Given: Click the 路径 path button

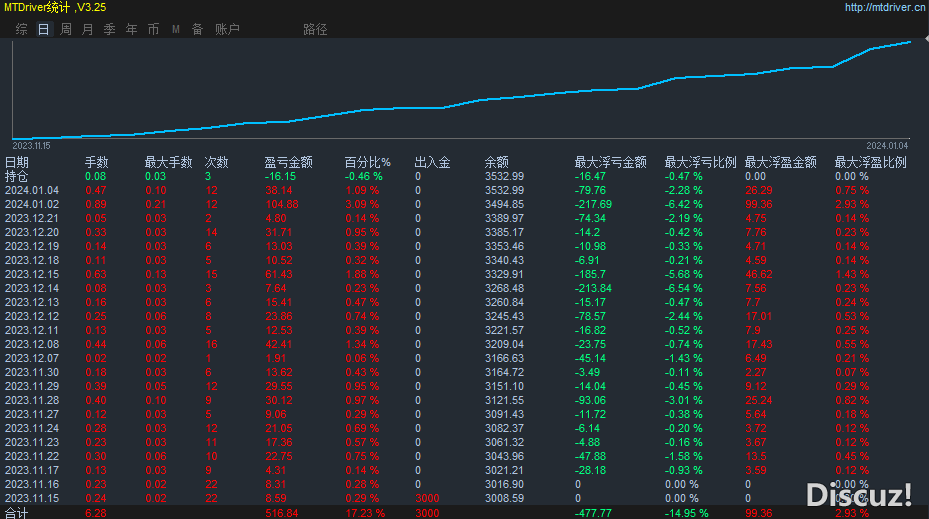Looking at the screenshot, I should (315, 29).
